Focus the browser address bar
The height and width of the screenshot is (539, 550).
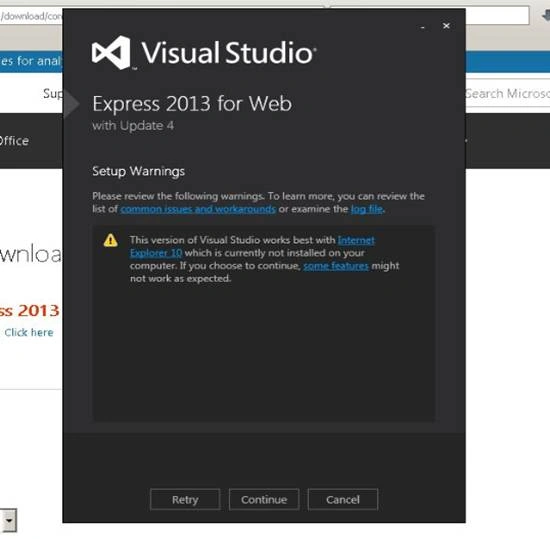pyautogui.click(x=31, y=16)
